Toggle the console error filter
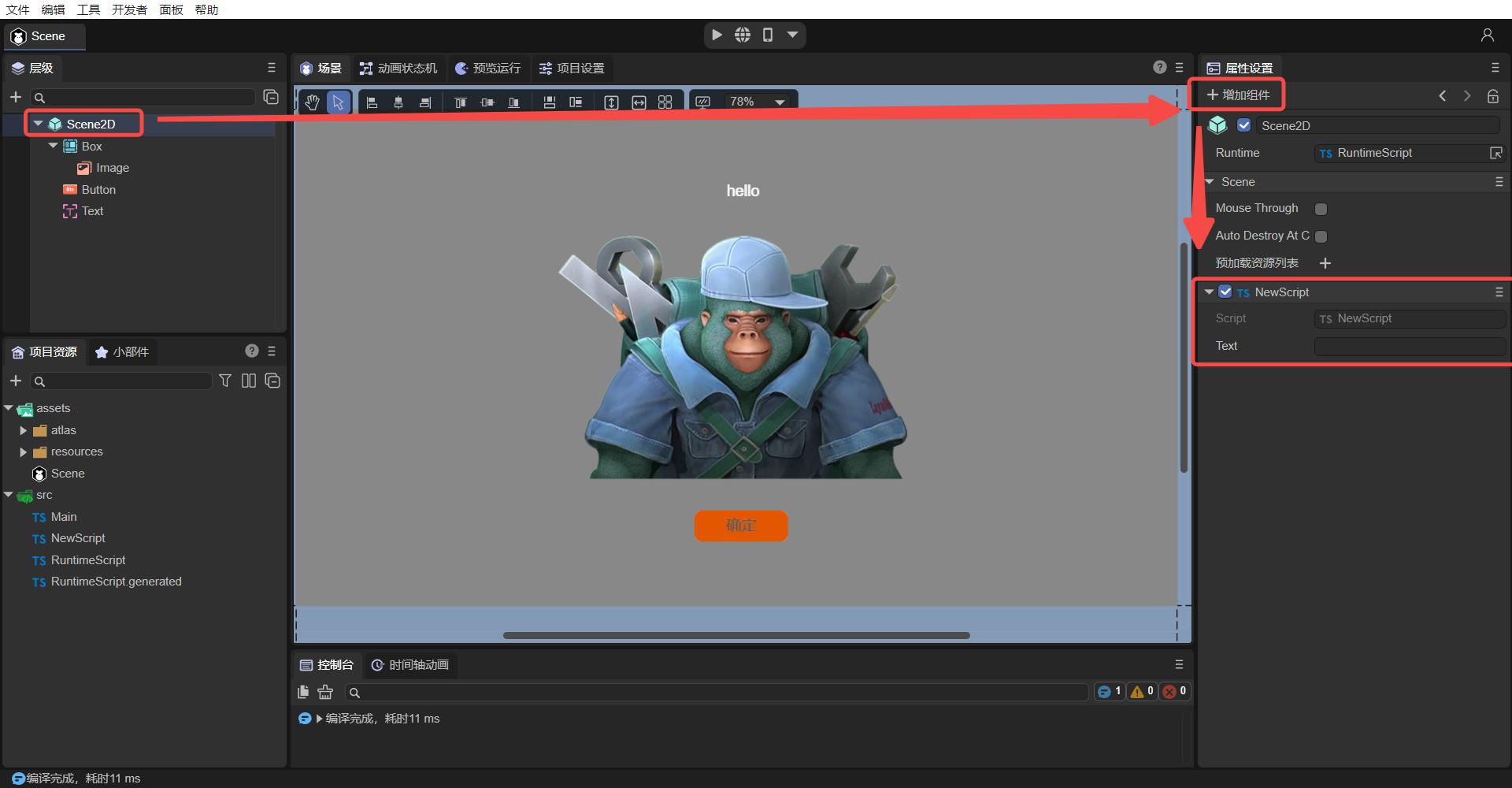Screen dimensions: 1512x788 tap(1175, 691)
